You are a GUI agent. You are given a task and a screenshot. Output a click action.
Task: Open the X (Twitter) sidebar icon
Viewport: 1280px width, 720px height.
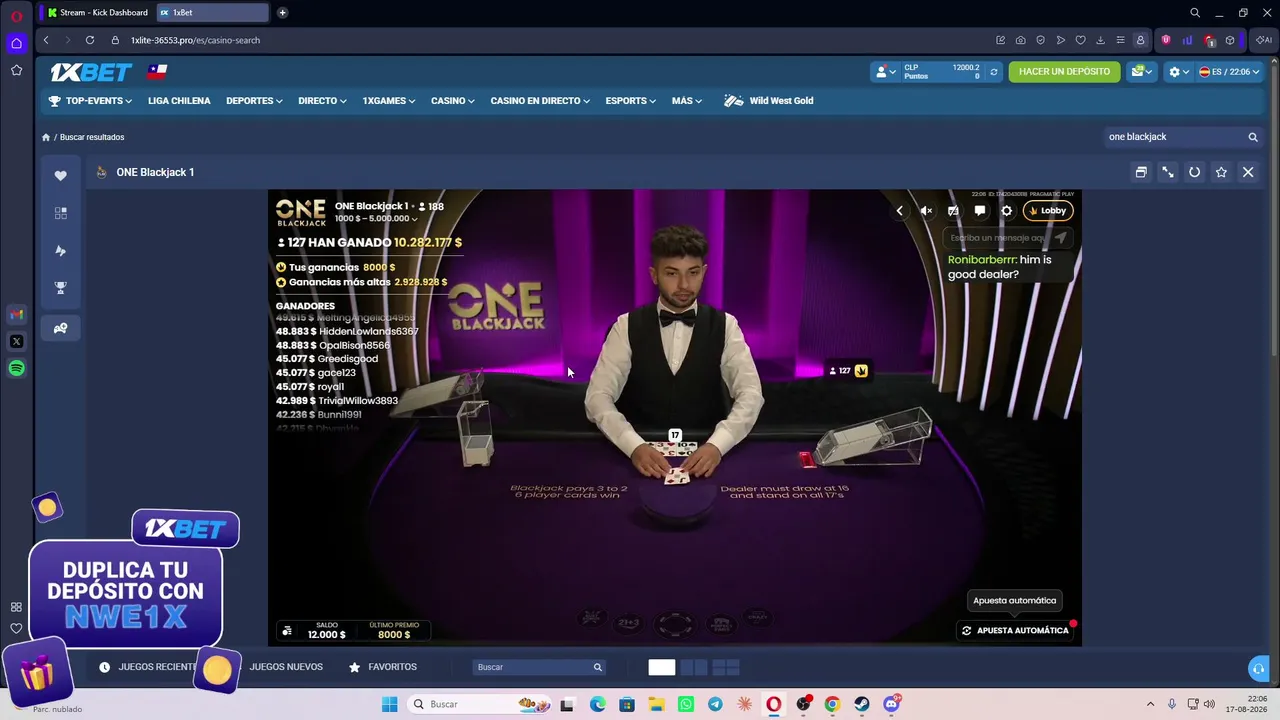click(x=16, y=341)
